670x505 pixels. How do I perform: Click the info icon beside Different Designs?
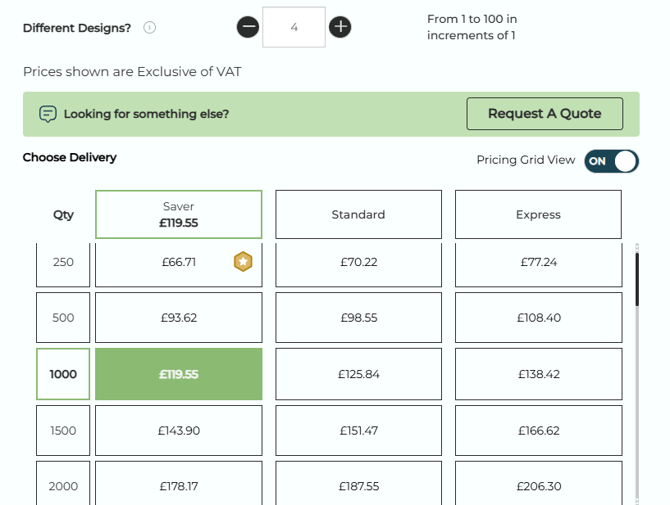pyautogui.click(x=149, y=28)
